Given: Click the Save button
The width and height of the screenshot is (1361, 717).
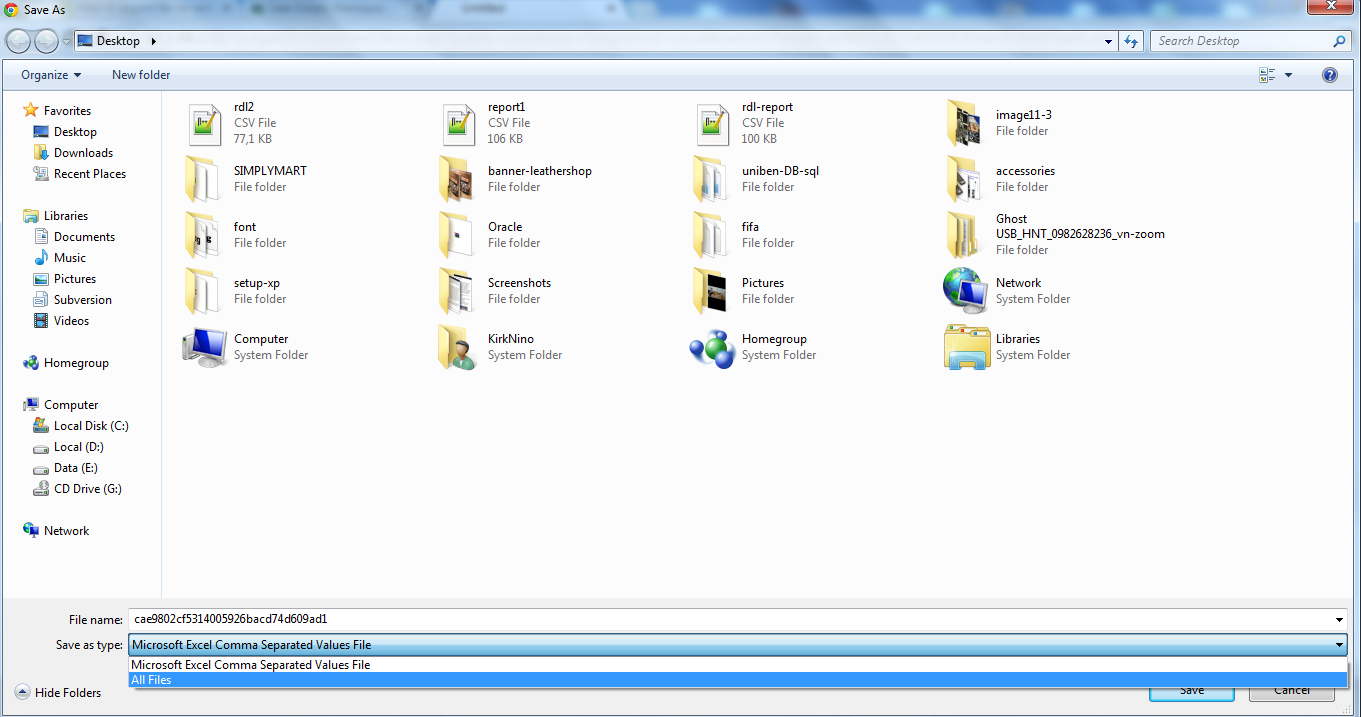Looking at the screenshot, I should pyautogui.click(x=1192, y=690).
